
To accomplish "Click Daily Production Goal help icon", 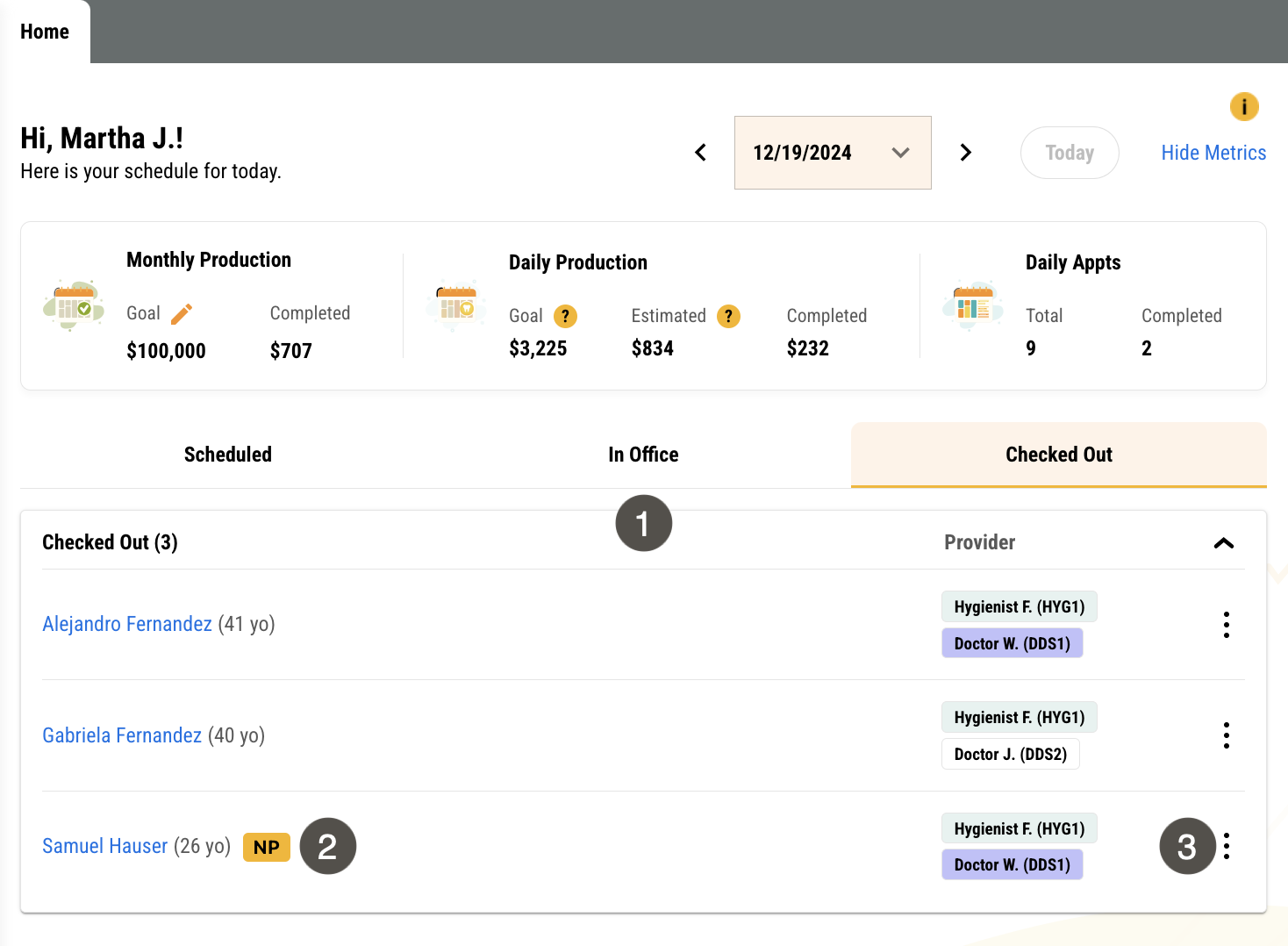I will [566, 316].
